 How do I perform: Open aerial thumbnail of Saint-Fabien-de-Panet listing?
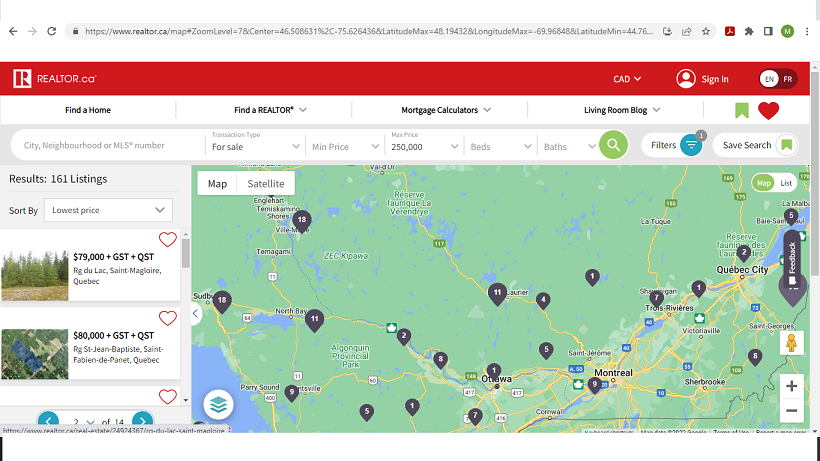pyautogui.click(x=35, y=354)
